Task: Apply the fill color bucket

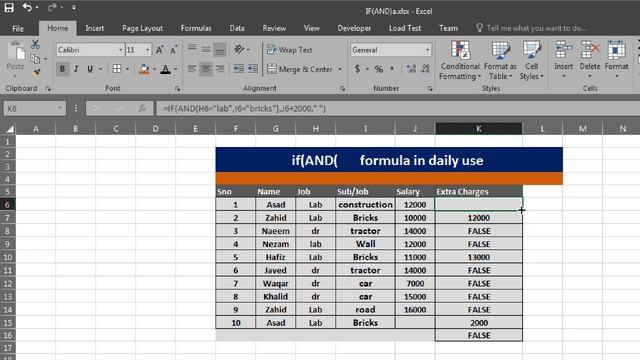Action: 144,69
